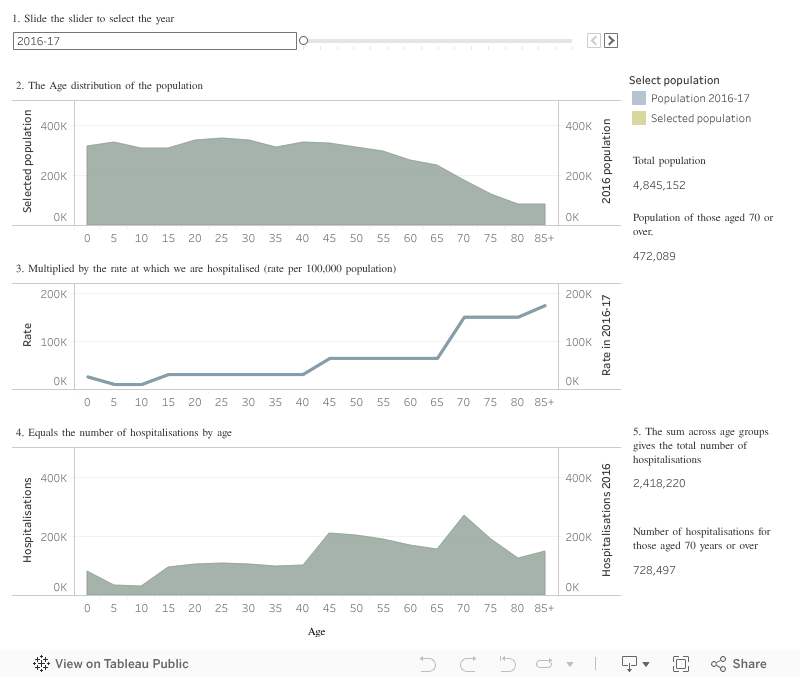Click the redo icon in the toolbar
800x677 pixels.
pyautogui.click(x=467, y=663)
